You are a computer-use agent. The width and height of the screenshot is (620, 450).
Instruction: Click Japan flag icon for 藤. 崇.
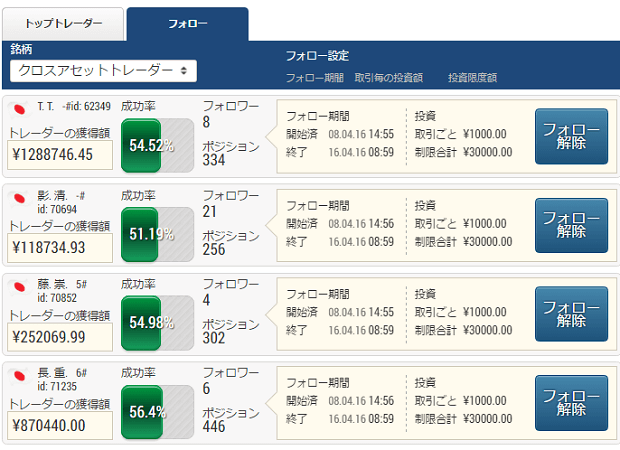click(19, 287)
